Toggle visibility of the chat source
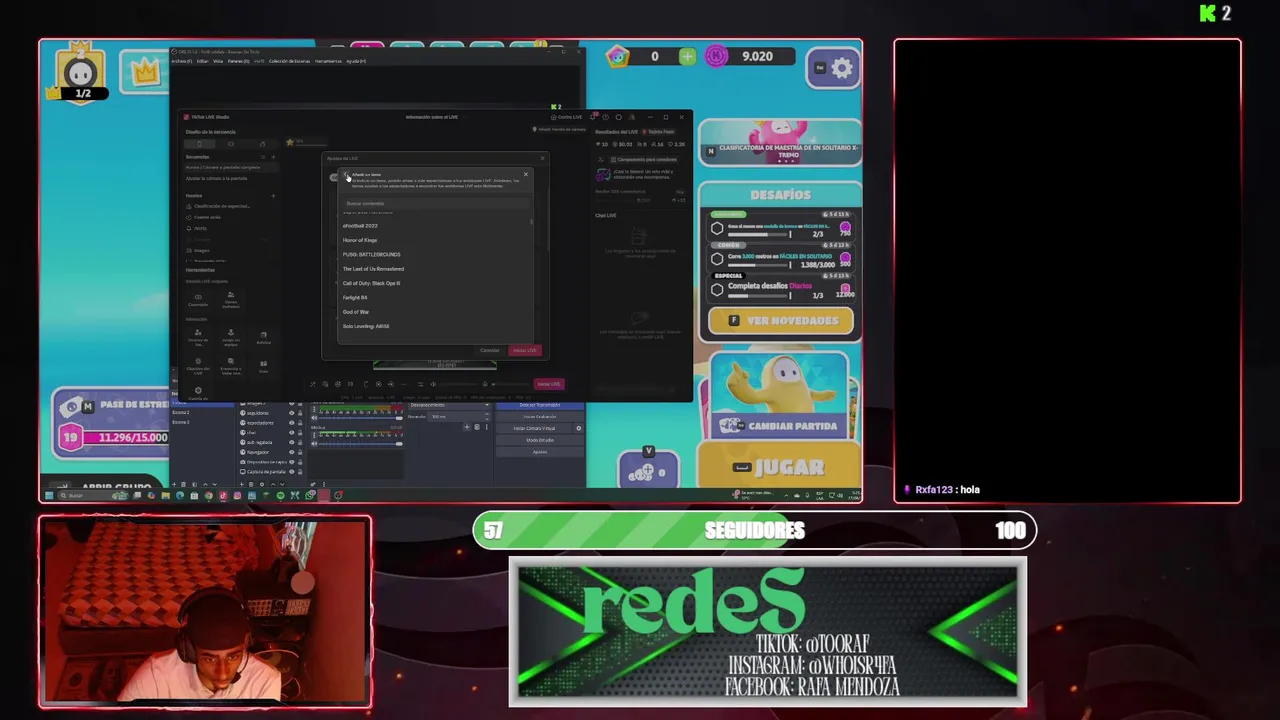 tap(291, 433)
